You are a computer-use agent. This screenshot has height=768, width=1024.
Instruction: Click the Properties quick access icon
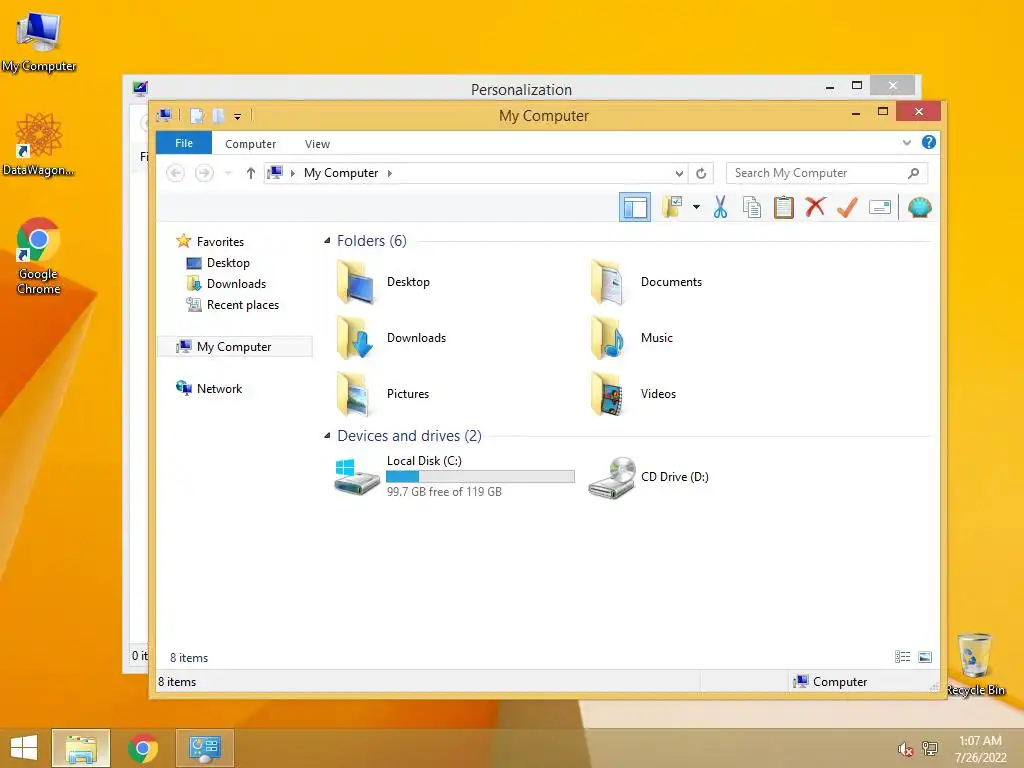(197, 116)
